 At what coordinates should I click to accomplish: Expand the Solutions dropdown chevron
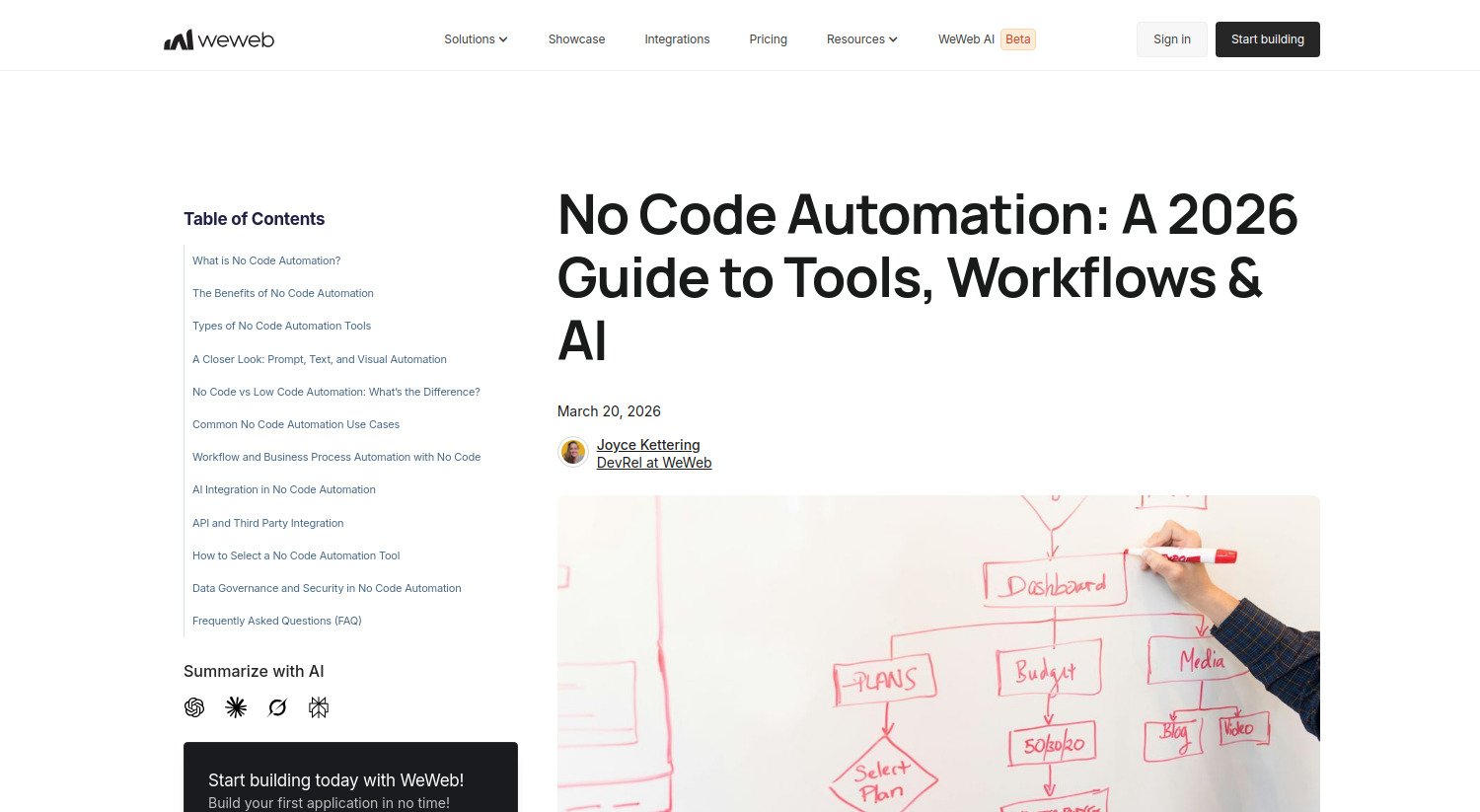503,39
